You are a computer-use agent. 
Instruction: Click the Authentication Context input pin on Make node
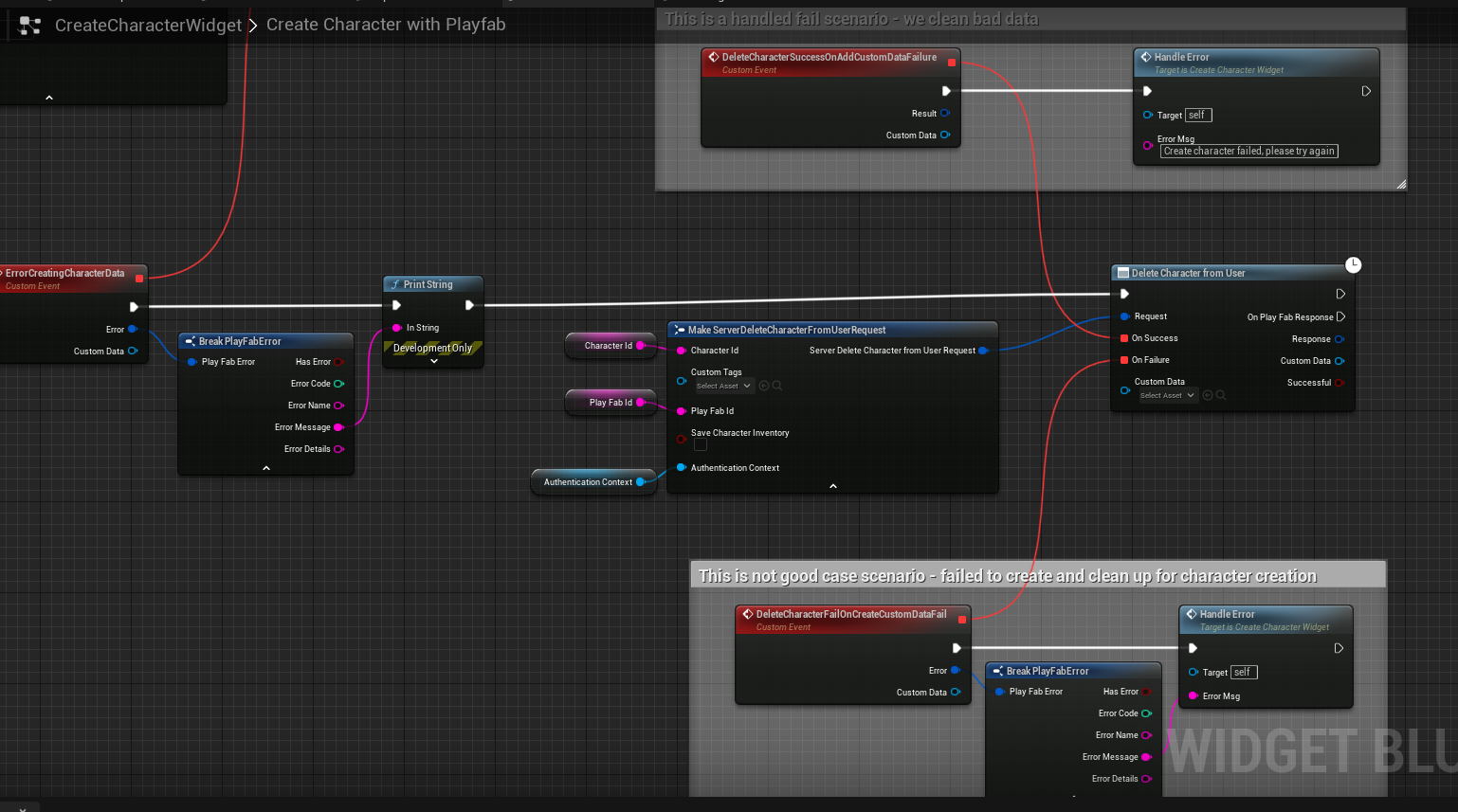click(681, 468)
